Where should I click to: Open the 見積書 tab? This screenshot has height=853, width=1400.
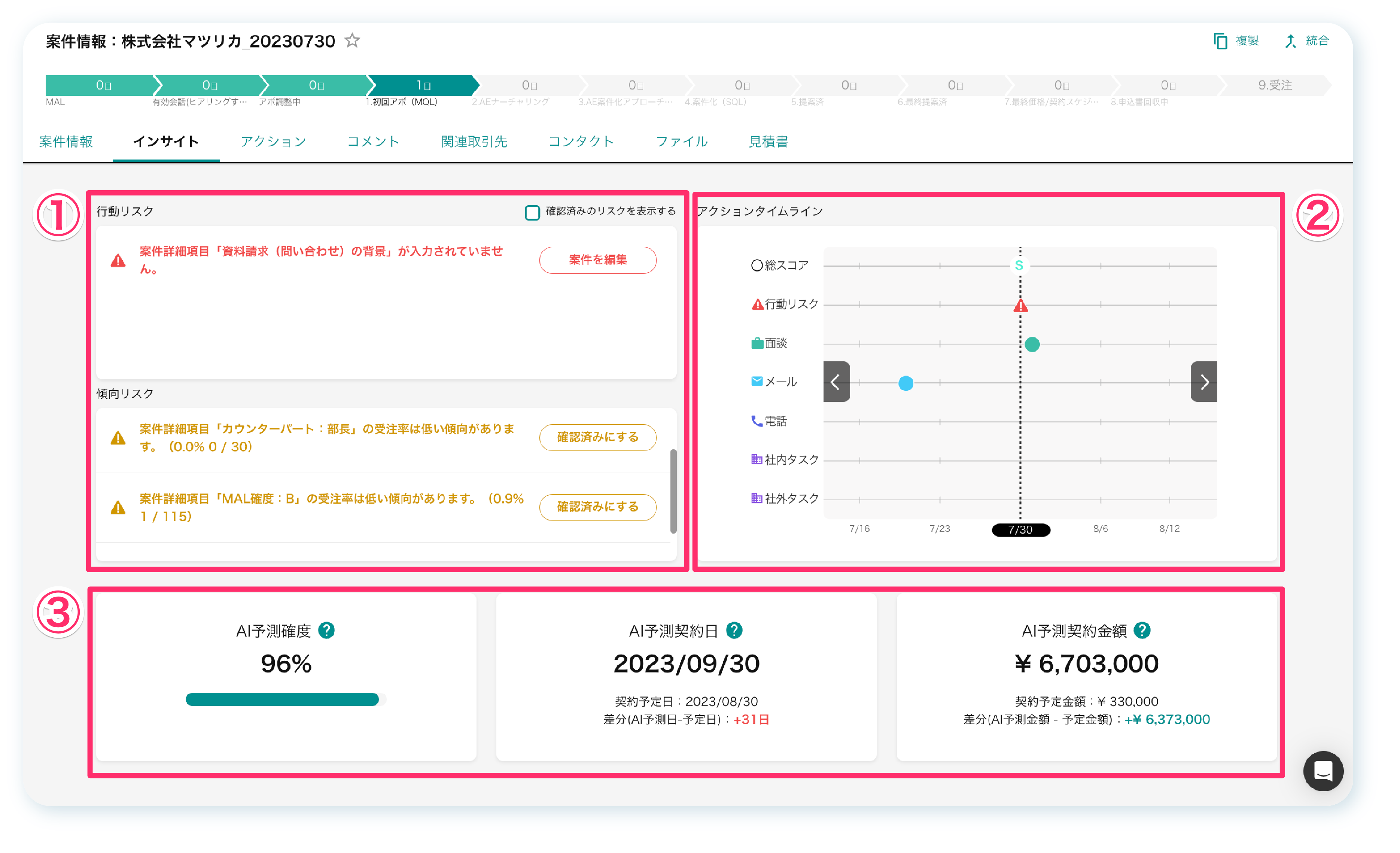[x=768, y=142]
